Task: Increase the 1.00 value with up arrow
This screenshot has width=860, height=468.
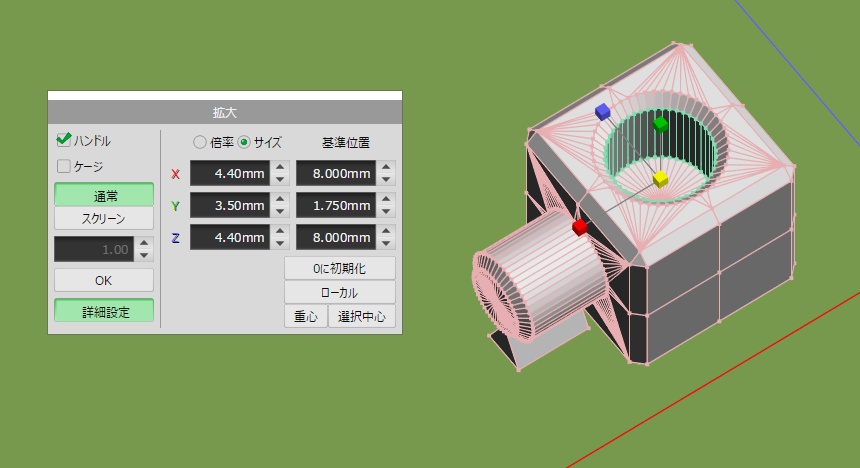Action: tap(144, 243)
